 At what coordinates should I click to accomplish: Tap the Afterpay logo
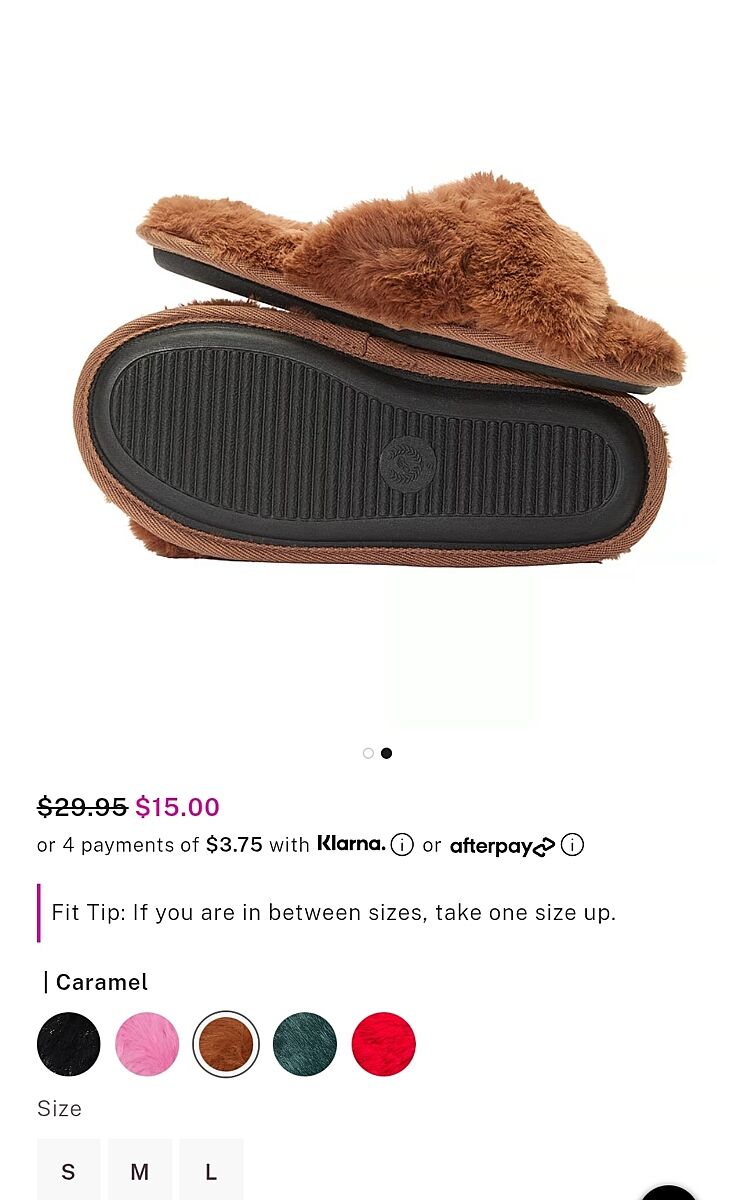coord(502,846)
